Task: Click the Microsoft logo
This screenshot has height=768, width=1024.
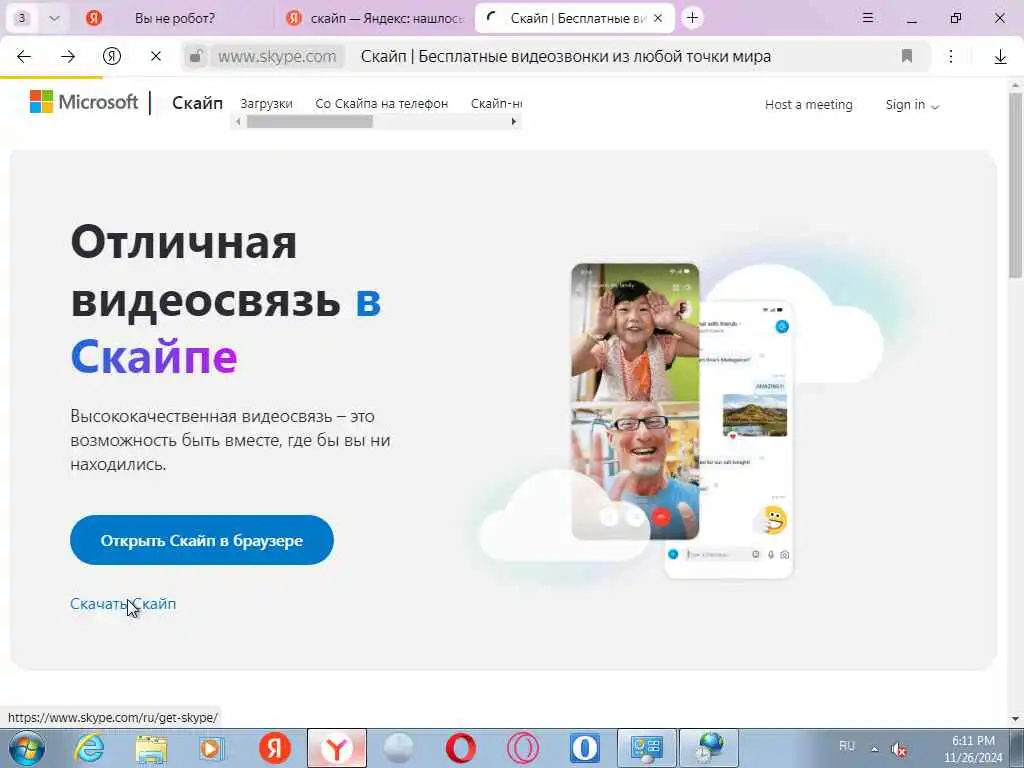Action: [x=84, y=102]
